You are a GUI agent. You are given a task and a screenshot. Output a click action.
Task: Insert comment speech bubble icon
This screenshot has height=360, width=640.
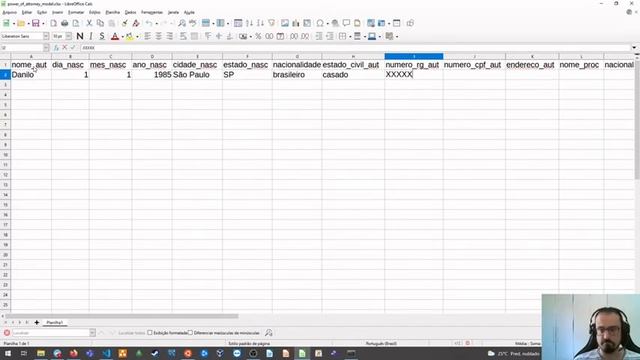(346, 23)
